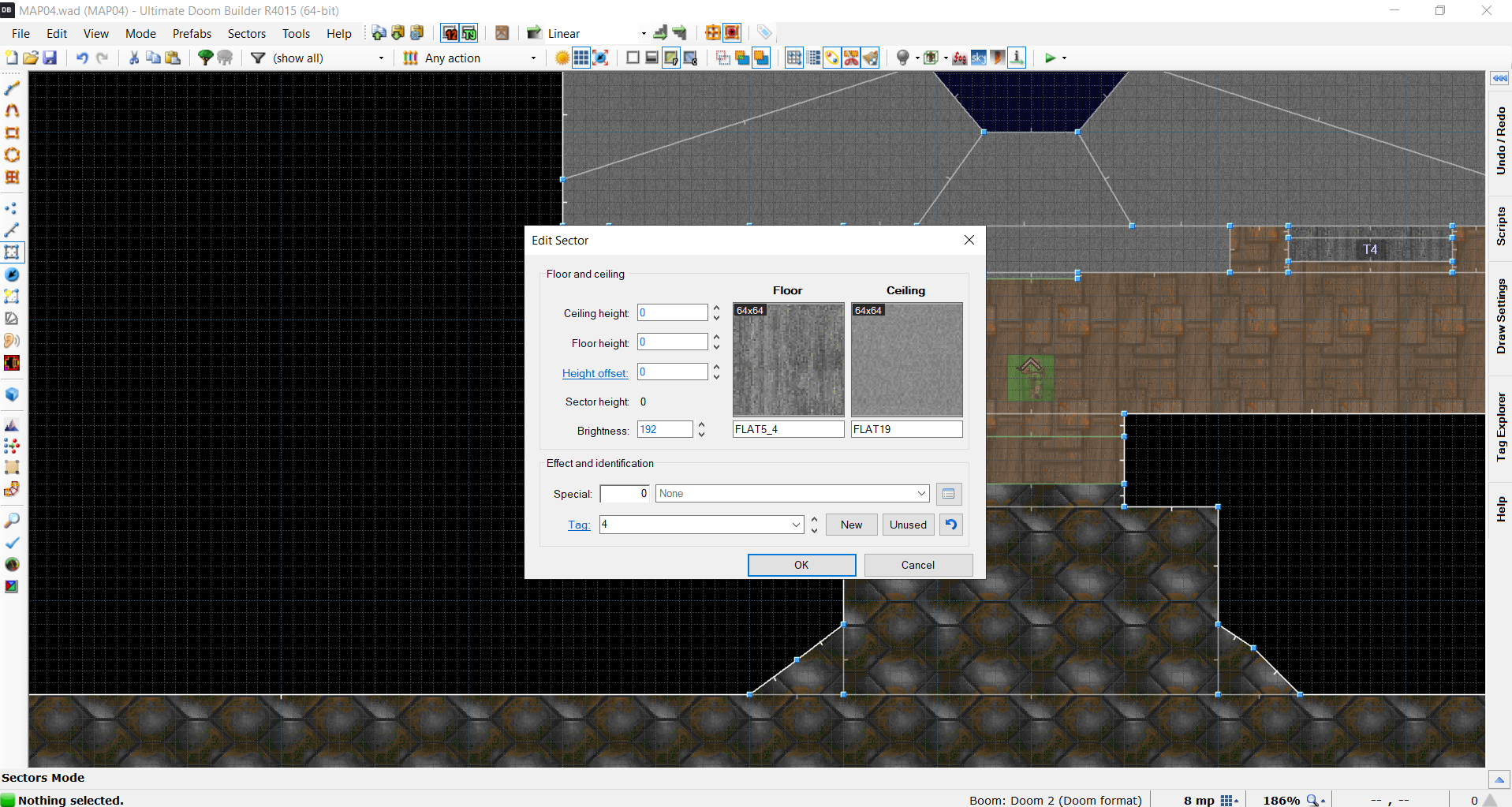Click the Brightness input field
This screenshot has height=807, width=1512.
tap(665, 429)
